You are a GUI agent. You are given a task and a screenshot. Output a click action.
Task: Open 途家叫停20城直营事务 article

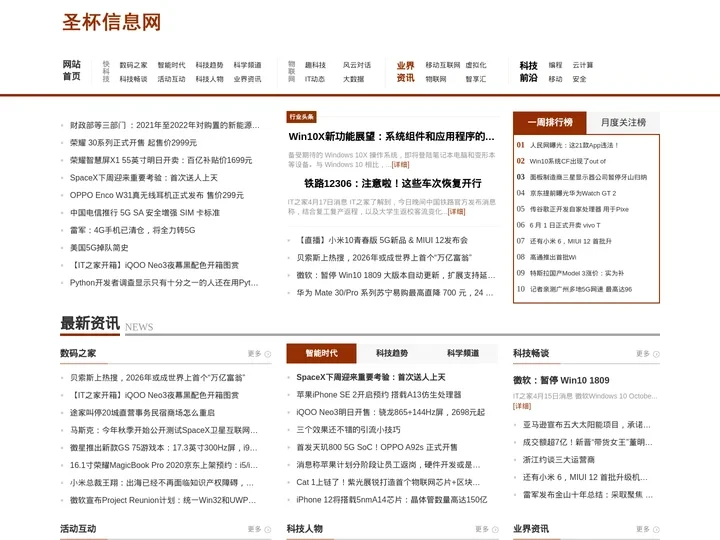point(142,413)
